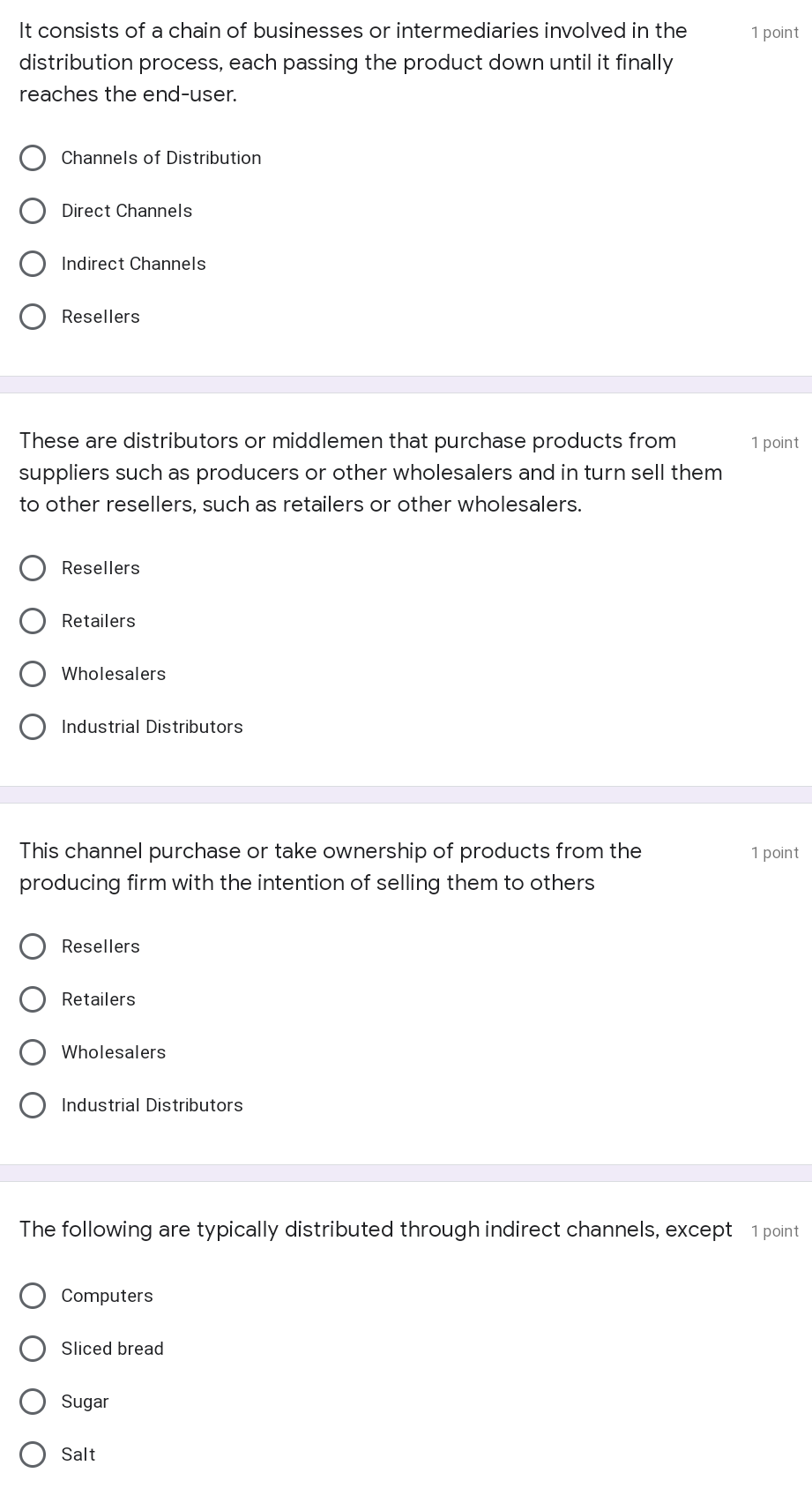Choose Computers as the exception answer
Viewport: 812px width, 1488px height.
(33, 1296)
